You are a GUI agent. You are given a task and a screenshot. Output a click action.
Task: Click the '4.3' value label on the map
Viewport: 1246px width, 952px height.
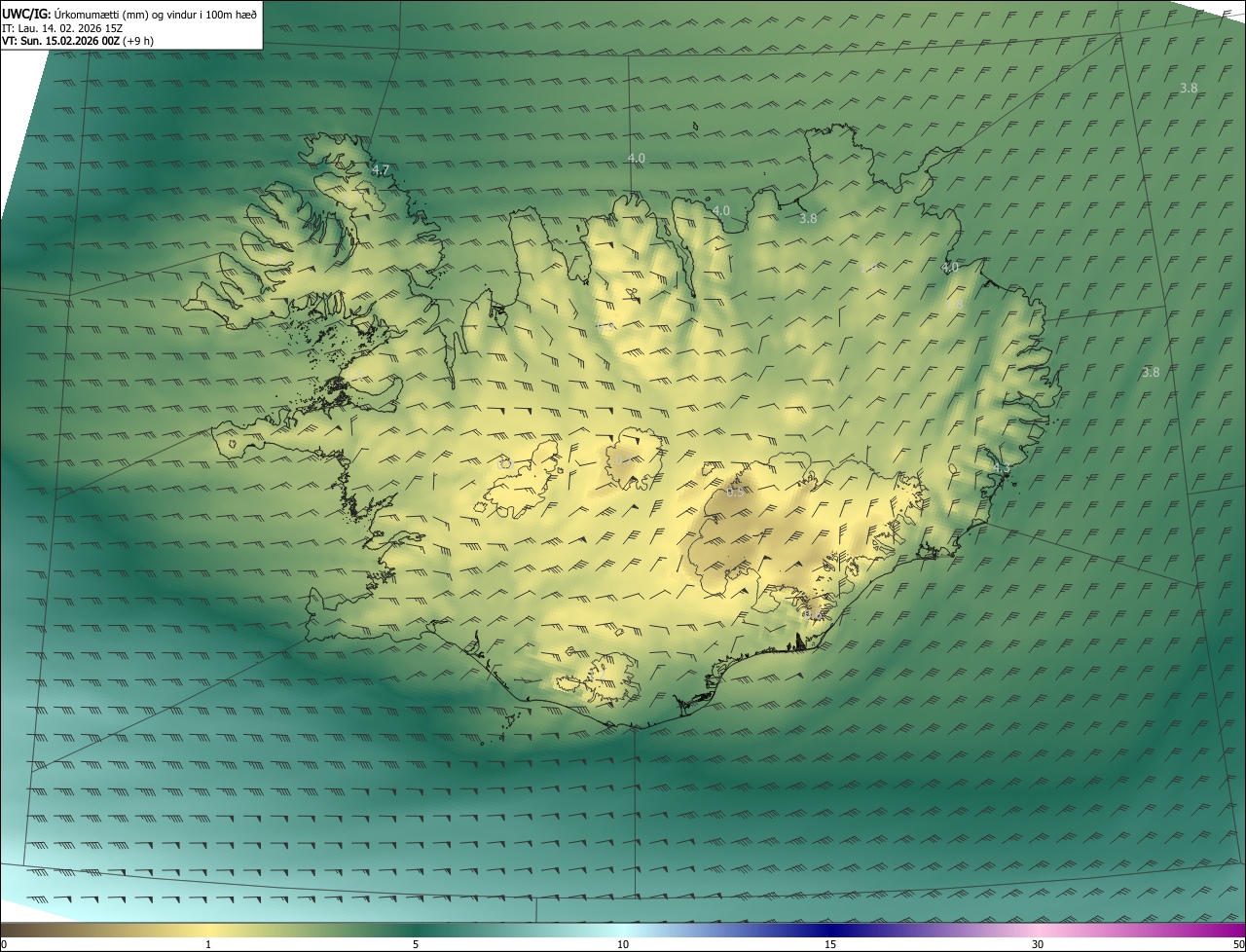pos(1002,469)
